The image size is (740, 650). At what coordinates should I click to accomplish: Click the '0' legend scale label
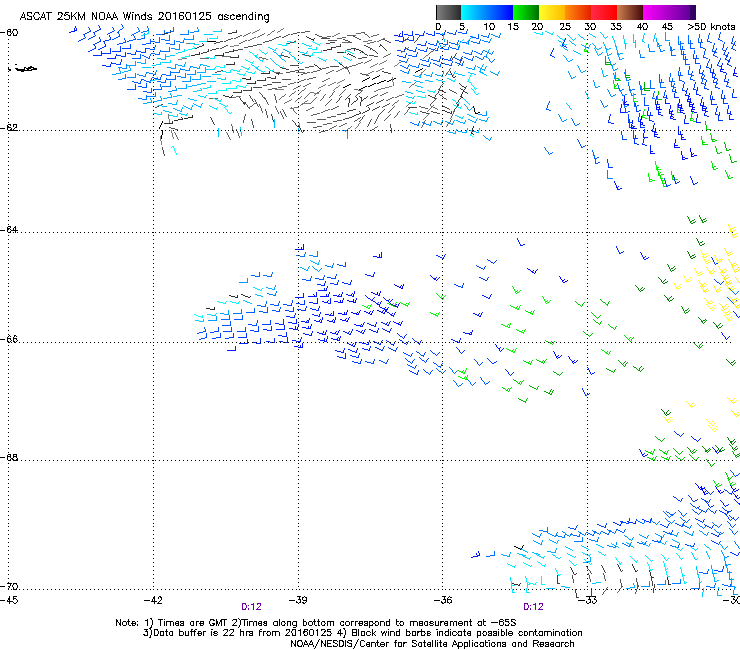pyautogui.click(x=438, y=26)
